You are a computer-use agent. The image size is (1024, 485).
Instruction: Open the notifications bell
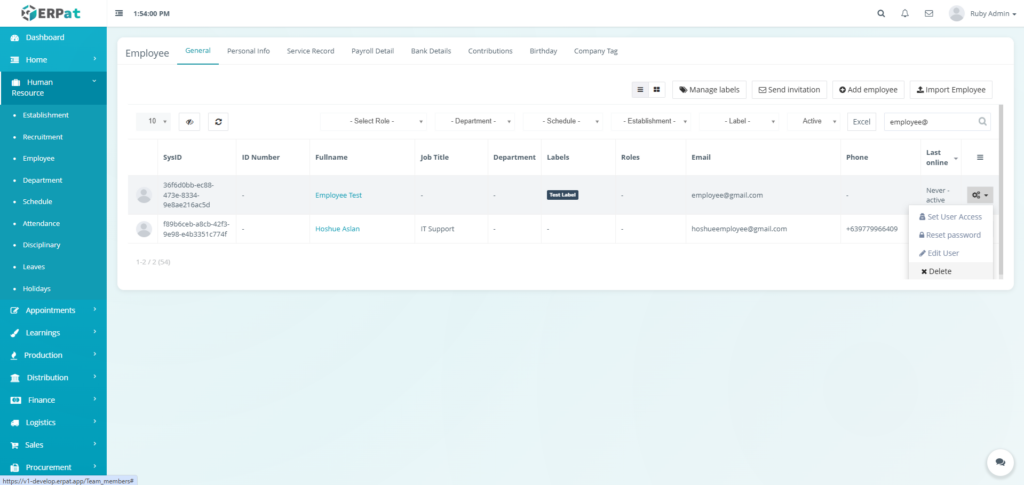(x=905, y=14)
